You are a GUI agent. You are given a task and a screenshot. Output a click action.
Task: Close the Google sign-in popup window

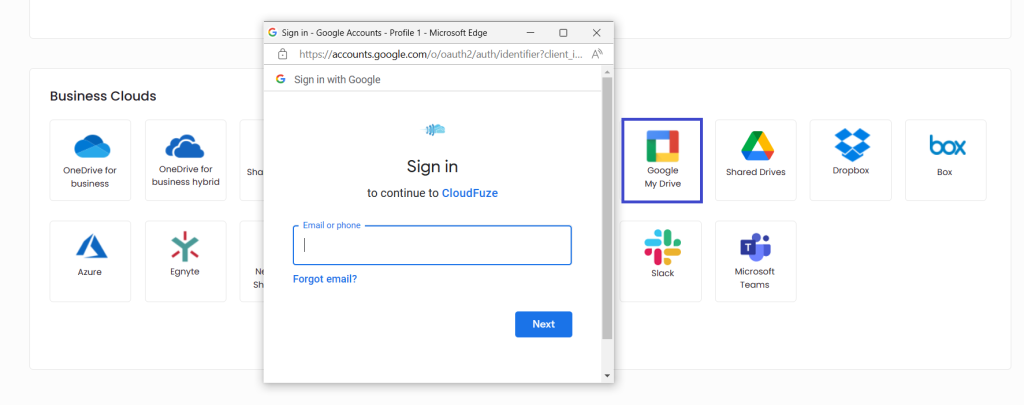click(x=596, y=33)
